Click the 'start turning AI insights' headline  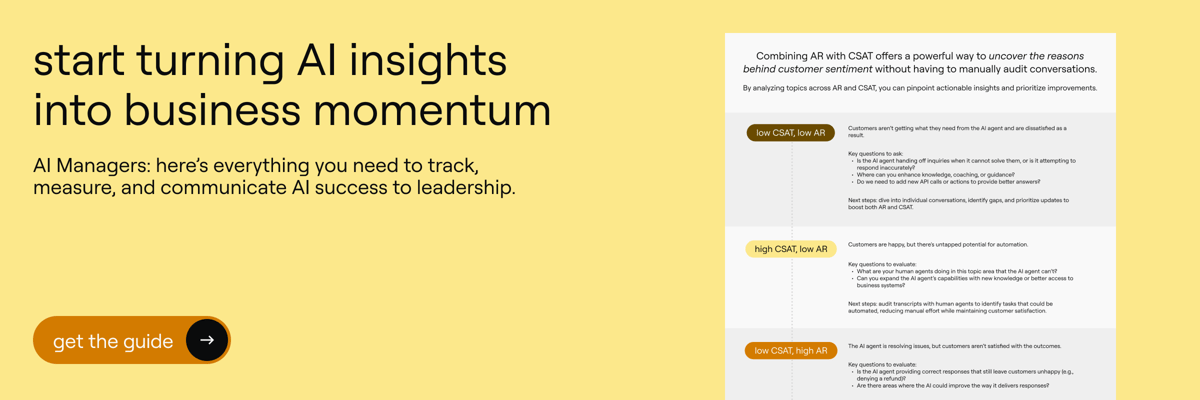[270, 61]
